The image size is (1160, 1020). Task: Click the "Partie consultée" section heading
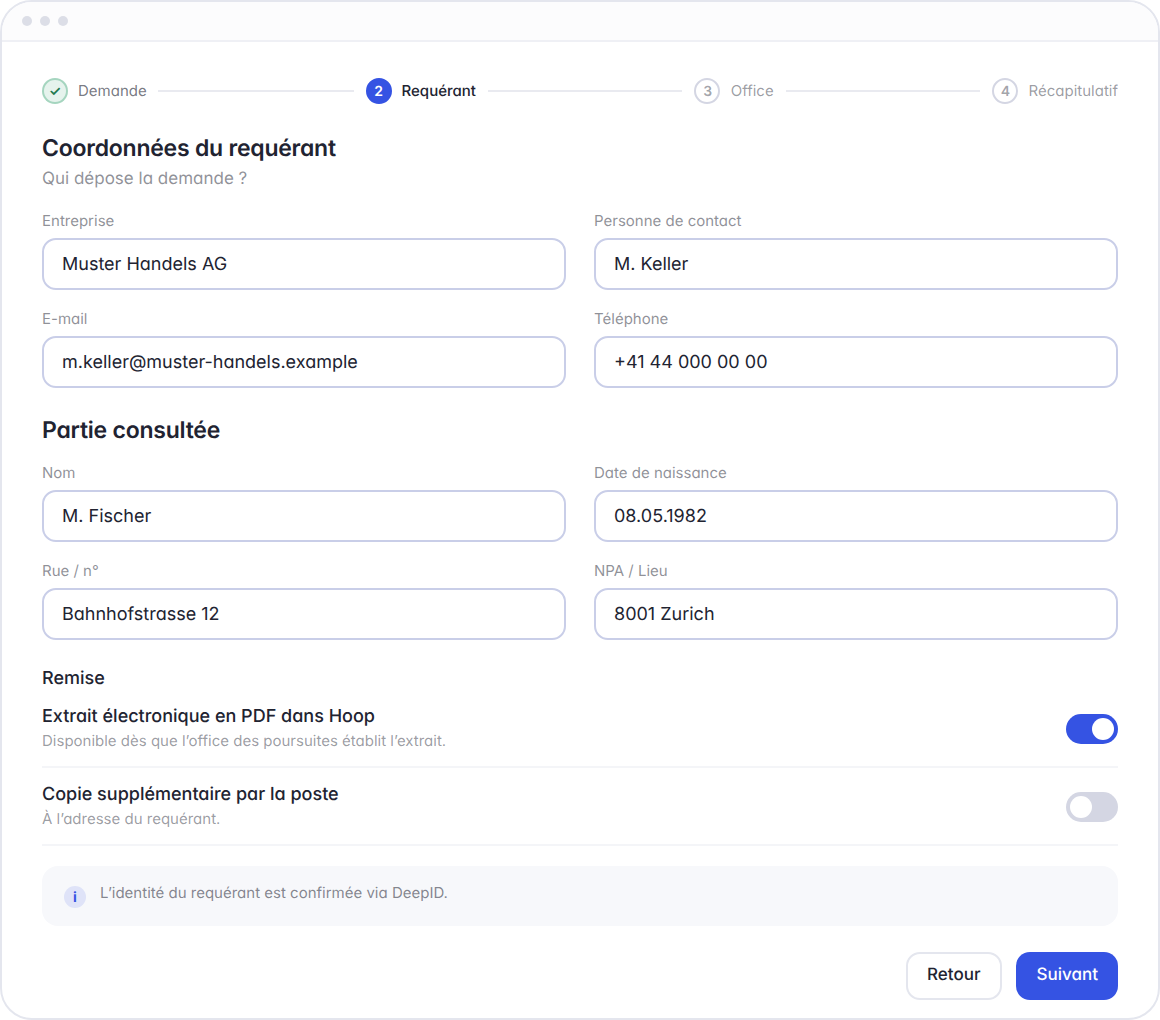131,430
